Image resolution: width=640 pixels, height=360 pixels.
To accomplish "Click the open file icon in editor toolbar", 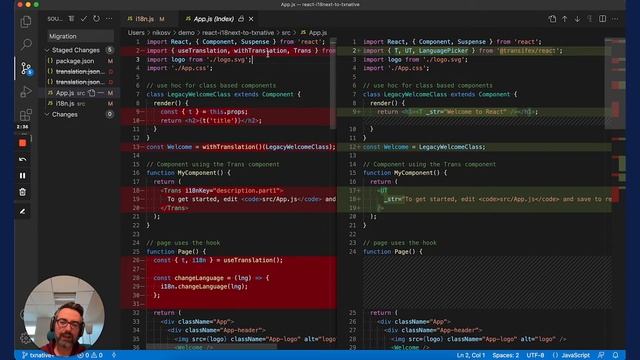I will coord(552,19).
